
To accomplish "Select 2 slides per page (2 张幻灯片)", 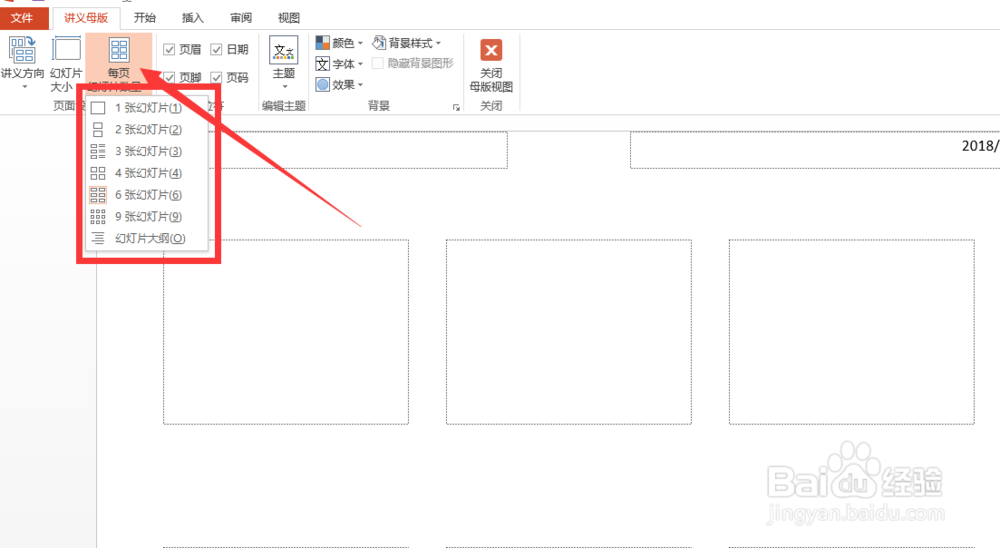I will [147, 130].
